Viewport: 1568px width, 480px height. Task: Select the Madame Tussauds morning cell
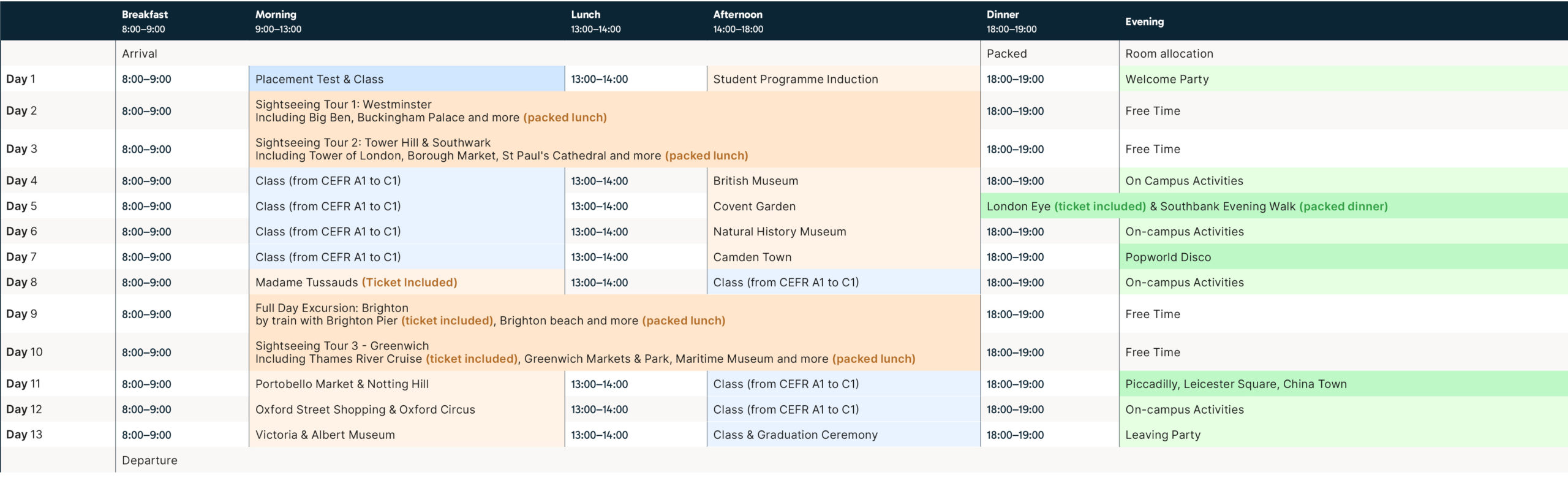tap(356, 283)
